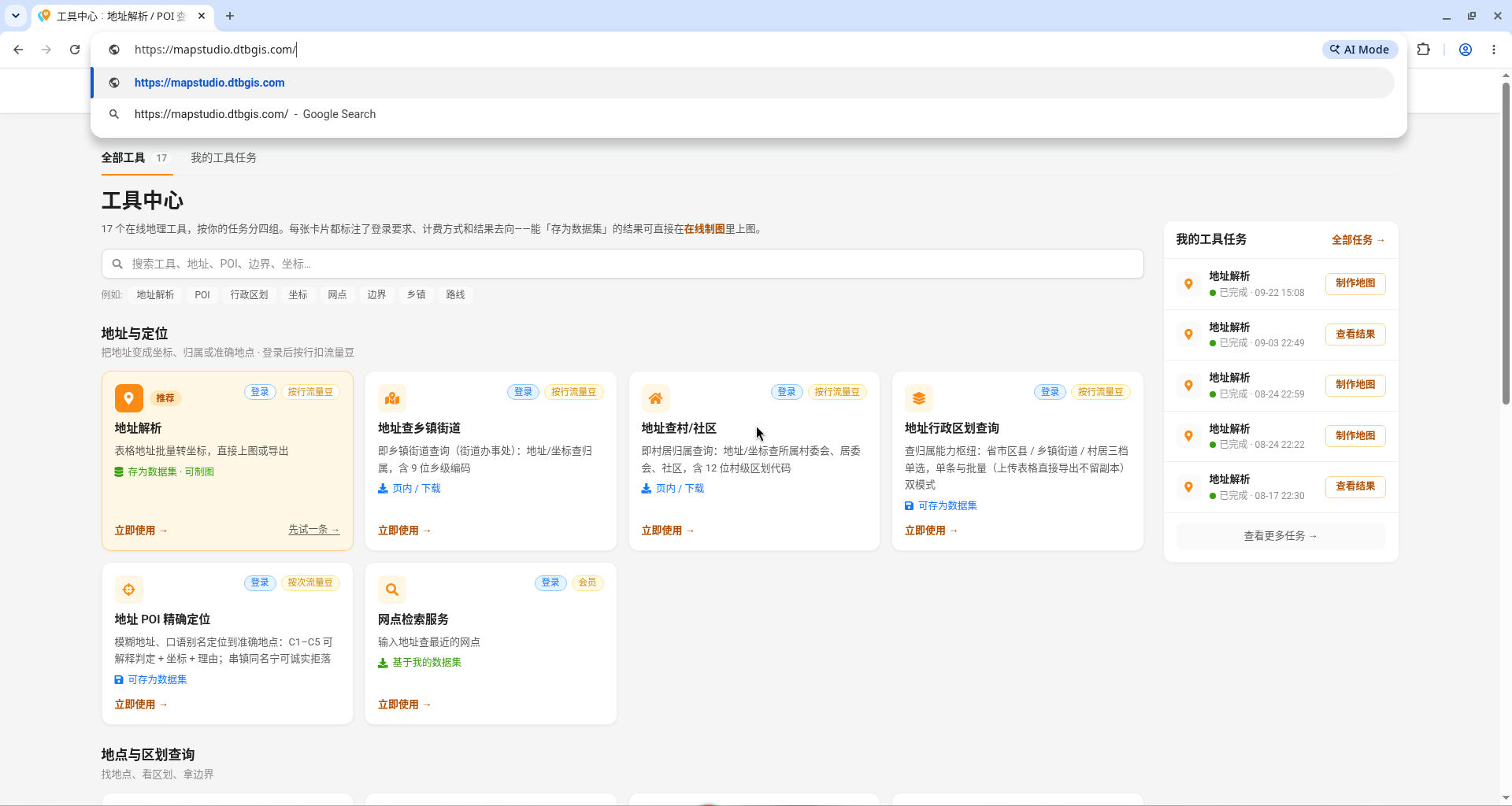Expand the tab search dropdown arrow
The width and height of the screenshot is (1512, 806).
(15, 16)
